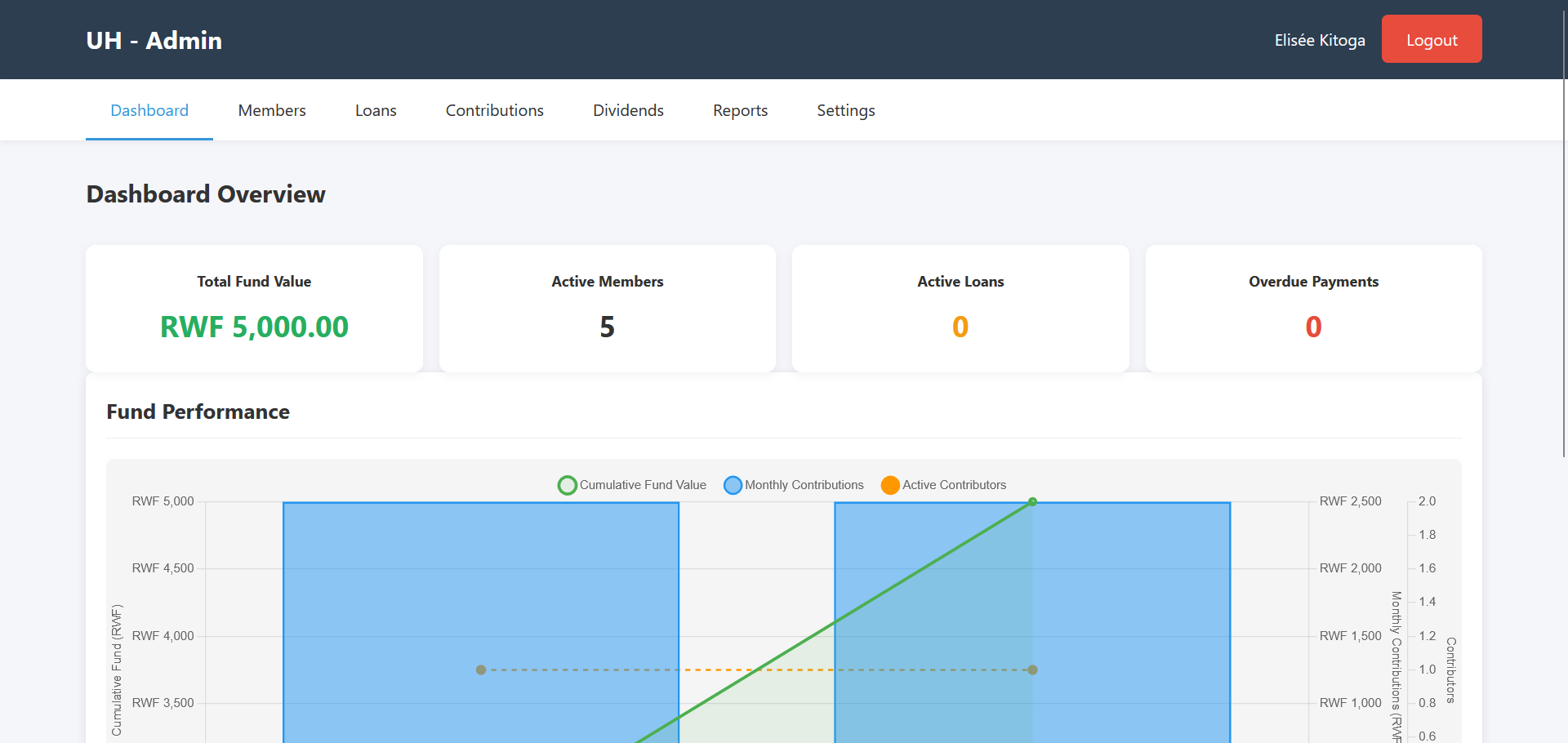Toggle Active Contributors visibility in the chart legend

(890, 485)
